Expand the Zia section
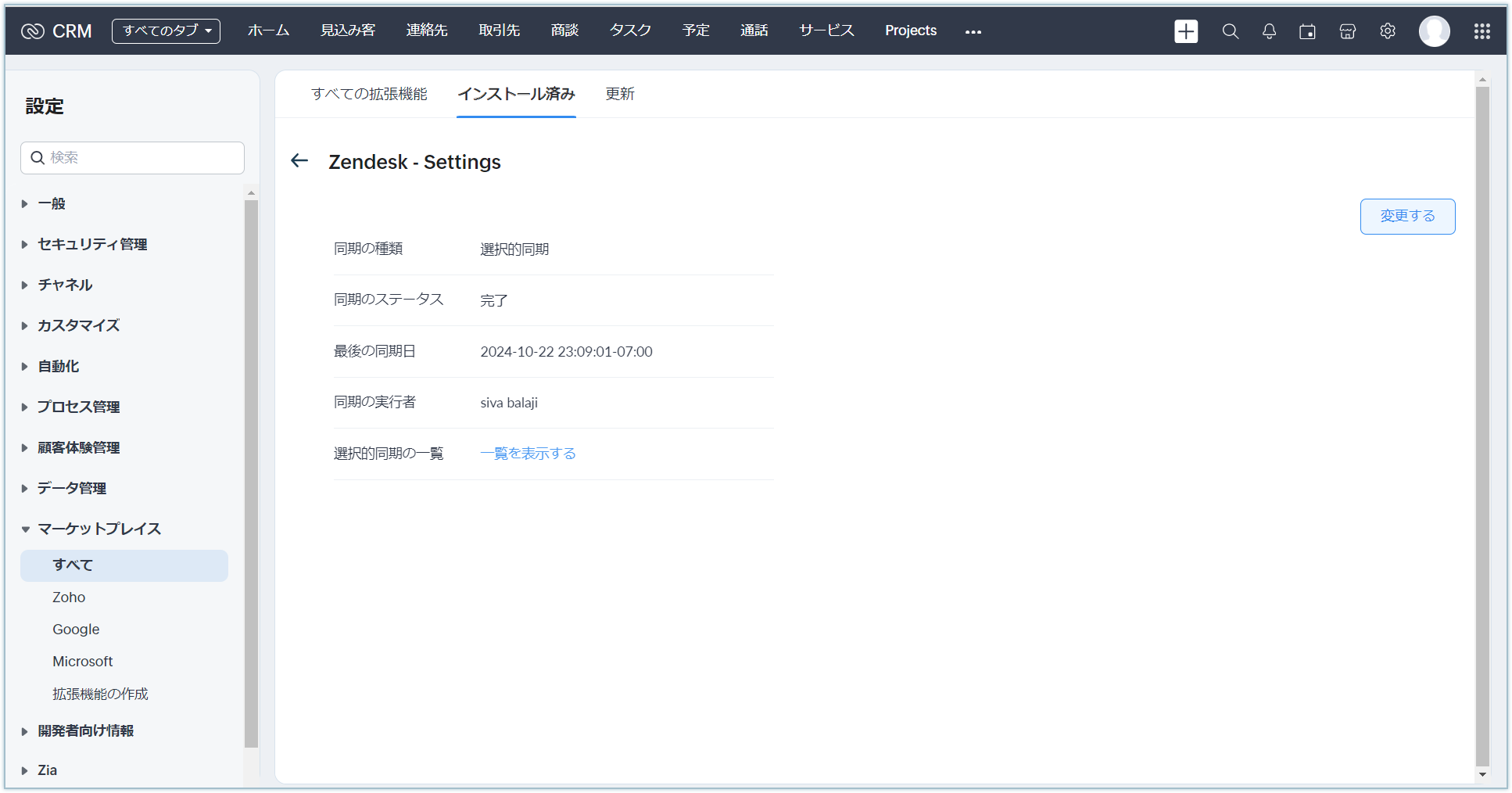This screenshot has height=793, width=1512. tap(39, 770)
